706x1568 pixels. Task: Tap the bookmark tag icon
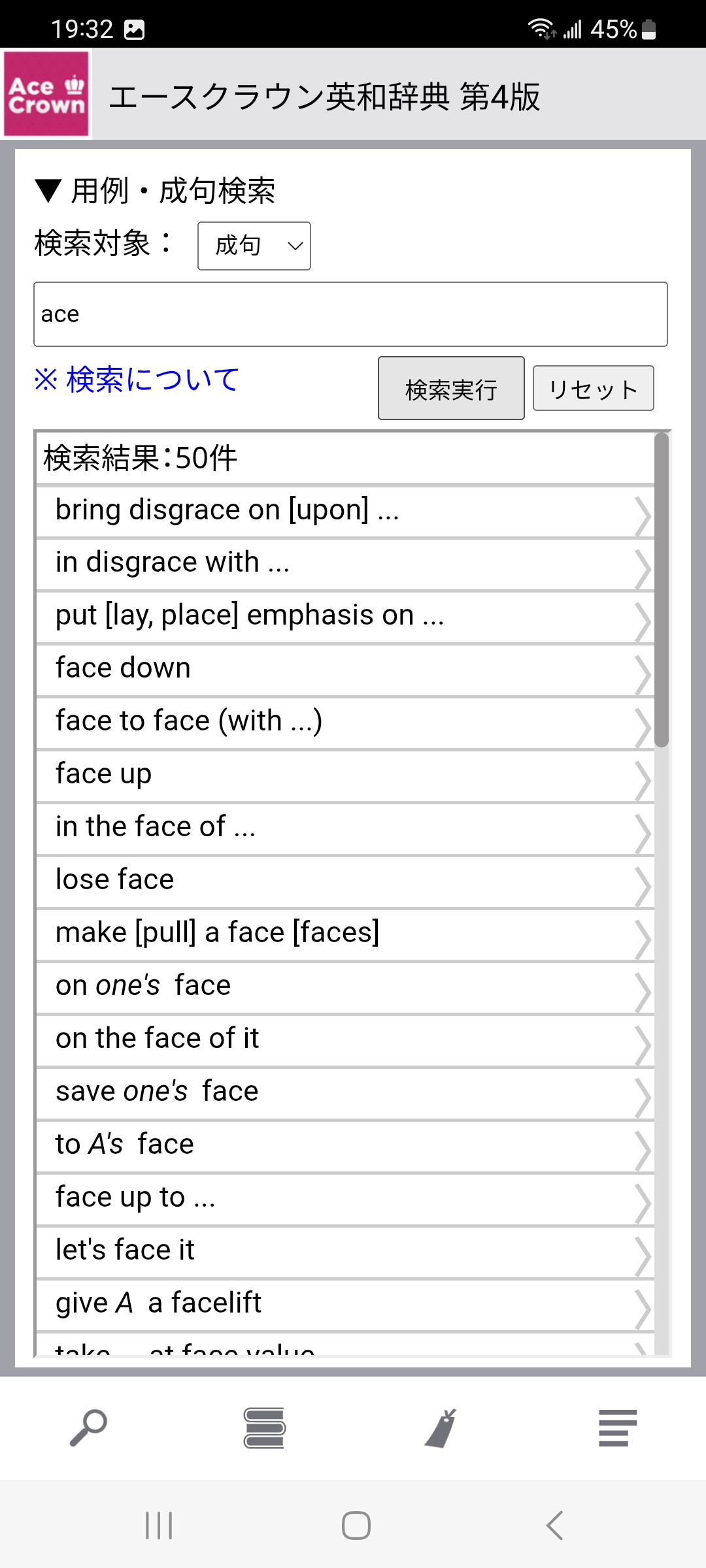pyautogui.click(x=441, y=1428)
